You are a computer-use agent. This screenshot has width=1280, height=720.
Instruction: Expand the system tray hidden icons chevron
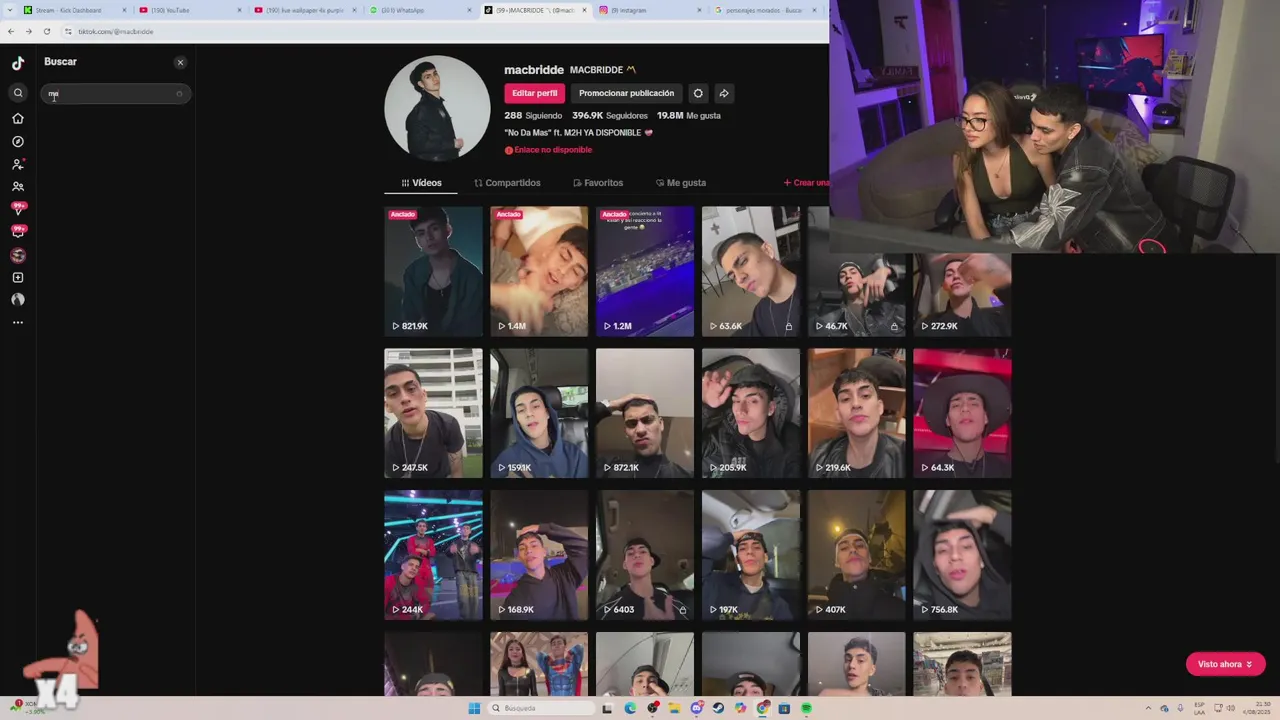(1148, 708)
